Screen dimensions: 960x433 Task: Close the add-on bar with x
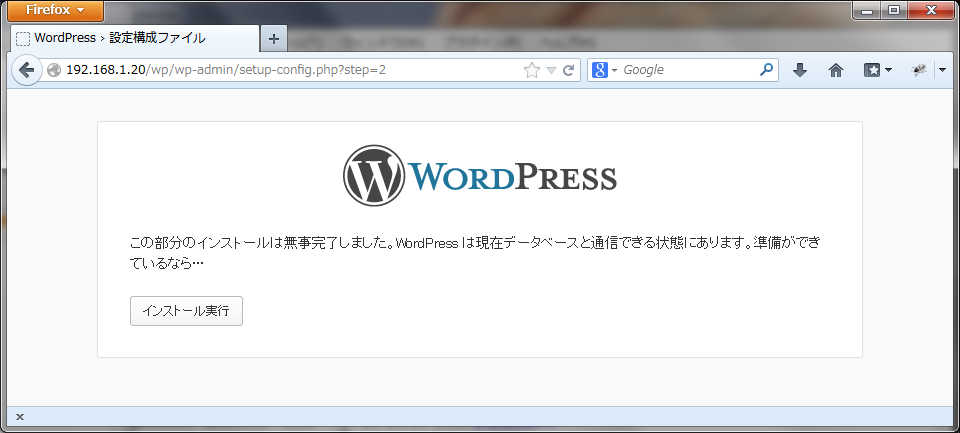[20, 417]
